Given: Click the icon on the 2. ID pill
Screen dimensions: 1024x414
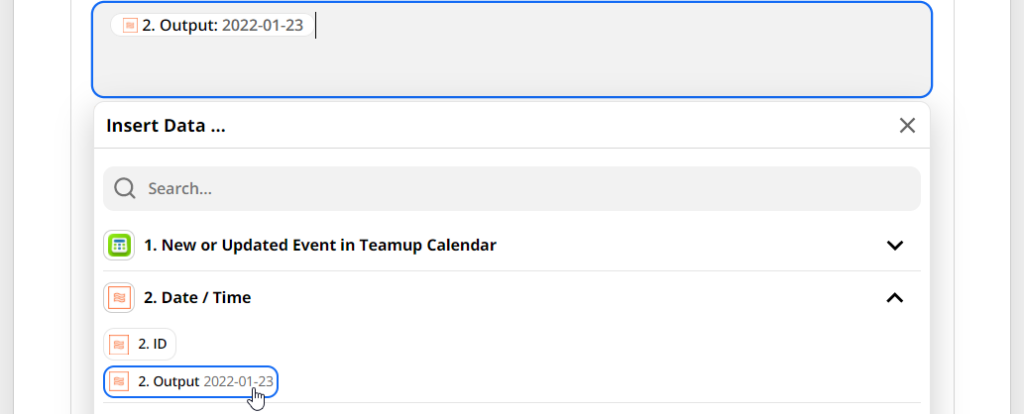Looking at the screenshot, I should (120, 345).
